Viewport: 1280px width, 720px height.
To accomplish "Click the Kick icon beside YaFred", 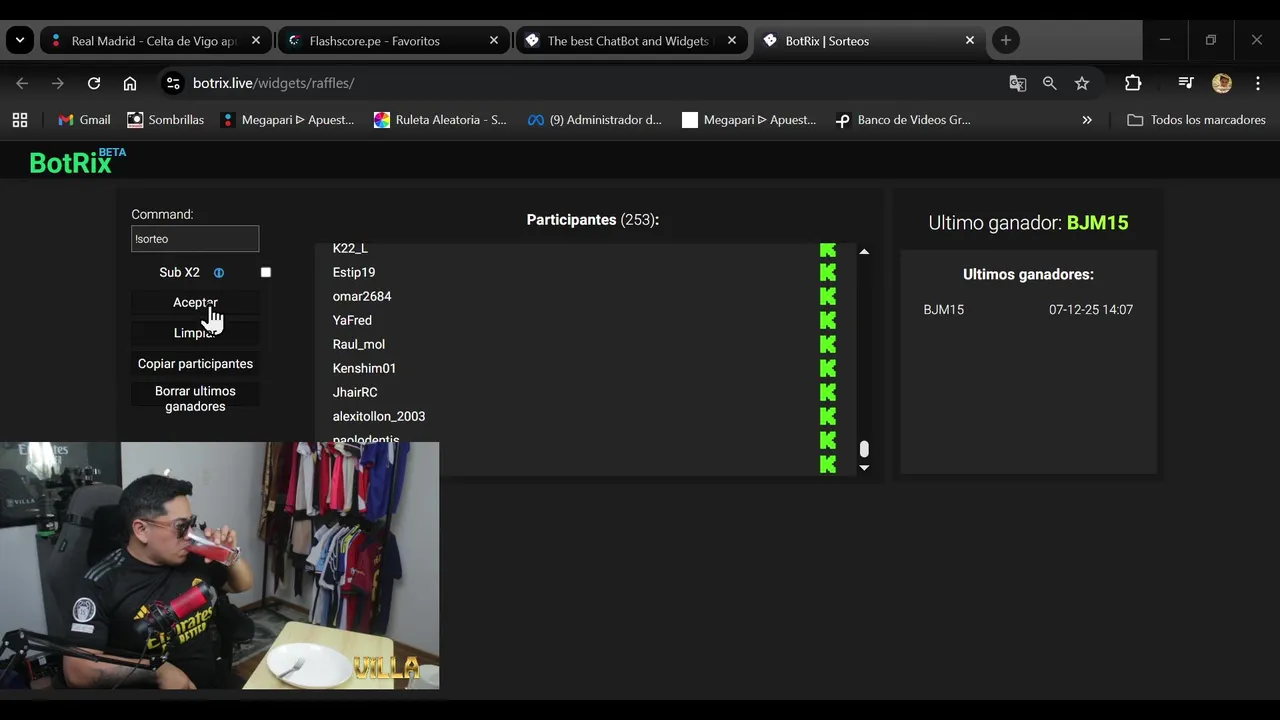I will (828, 320).
